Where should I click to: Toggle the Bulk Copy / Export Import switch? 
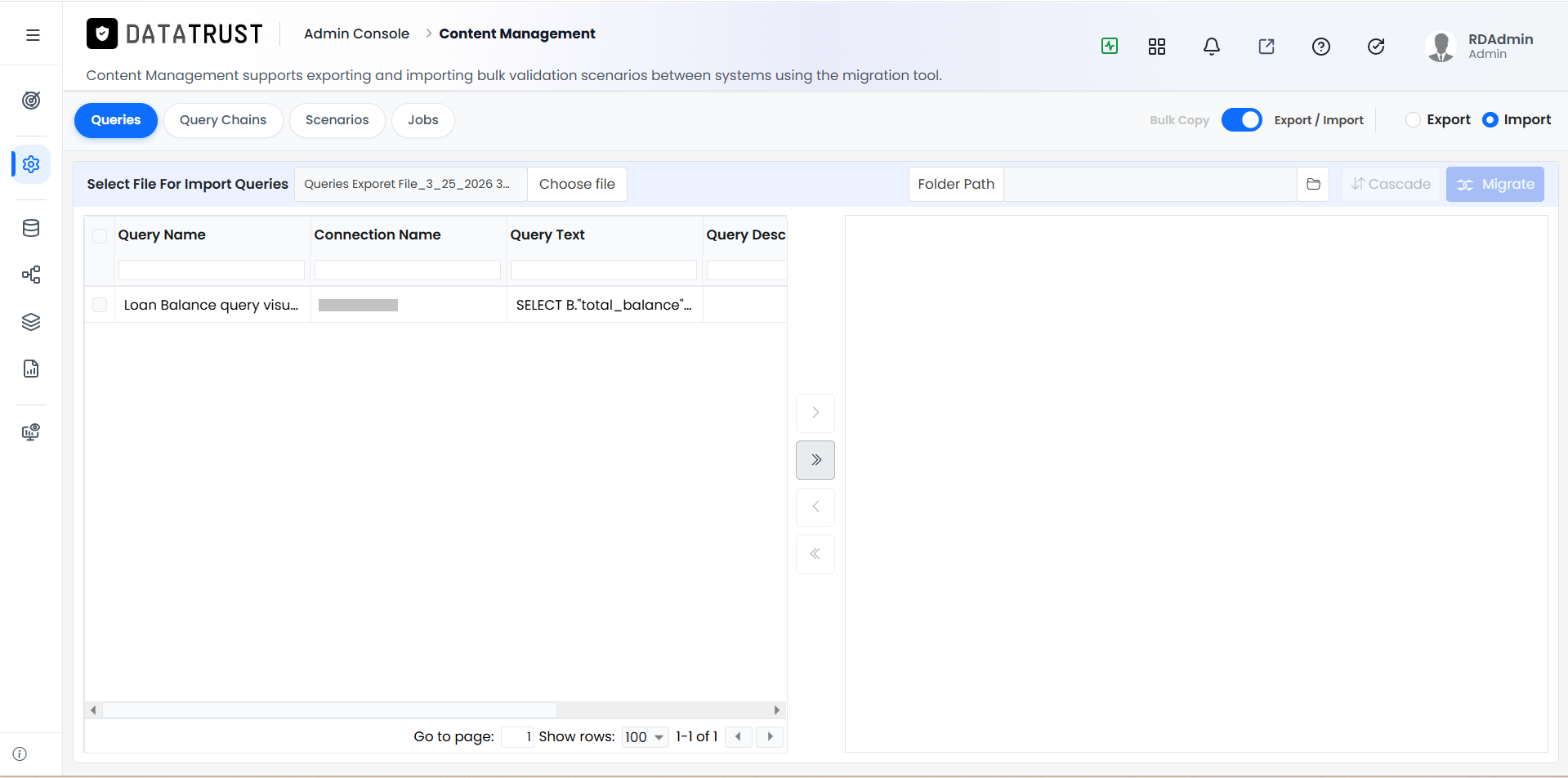click(1242, 119)
